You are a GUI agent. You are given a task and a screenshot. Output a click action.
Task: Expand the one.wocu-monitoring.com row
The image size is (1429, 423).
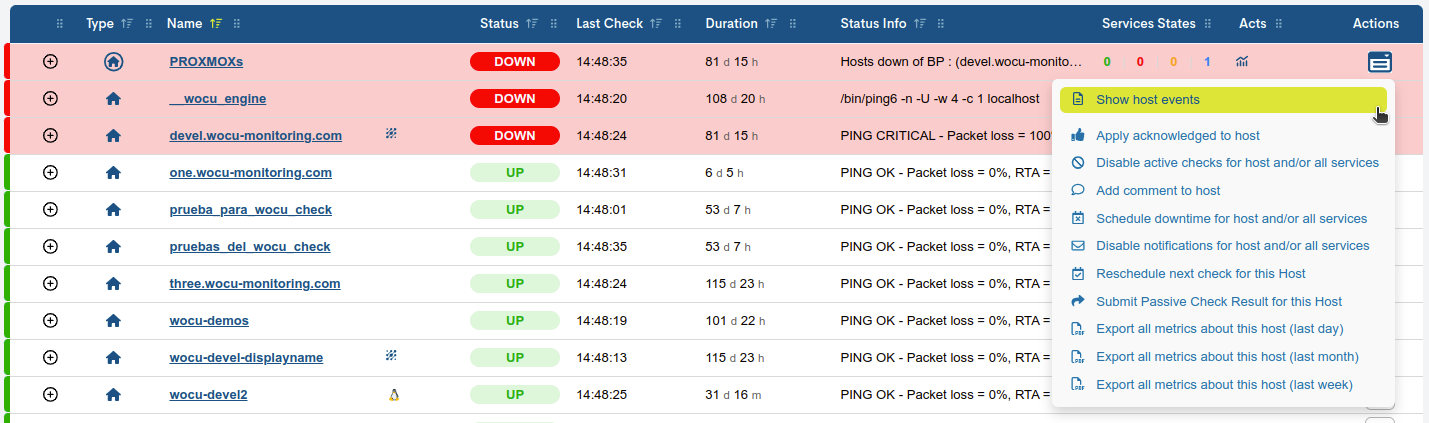click(50, 173)
